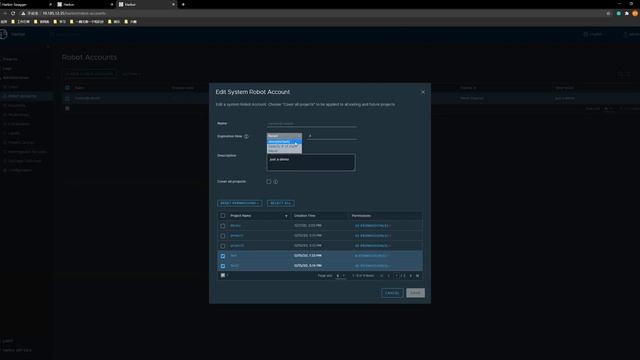Expand permissions dropdown in the test row

click(371, 256)
